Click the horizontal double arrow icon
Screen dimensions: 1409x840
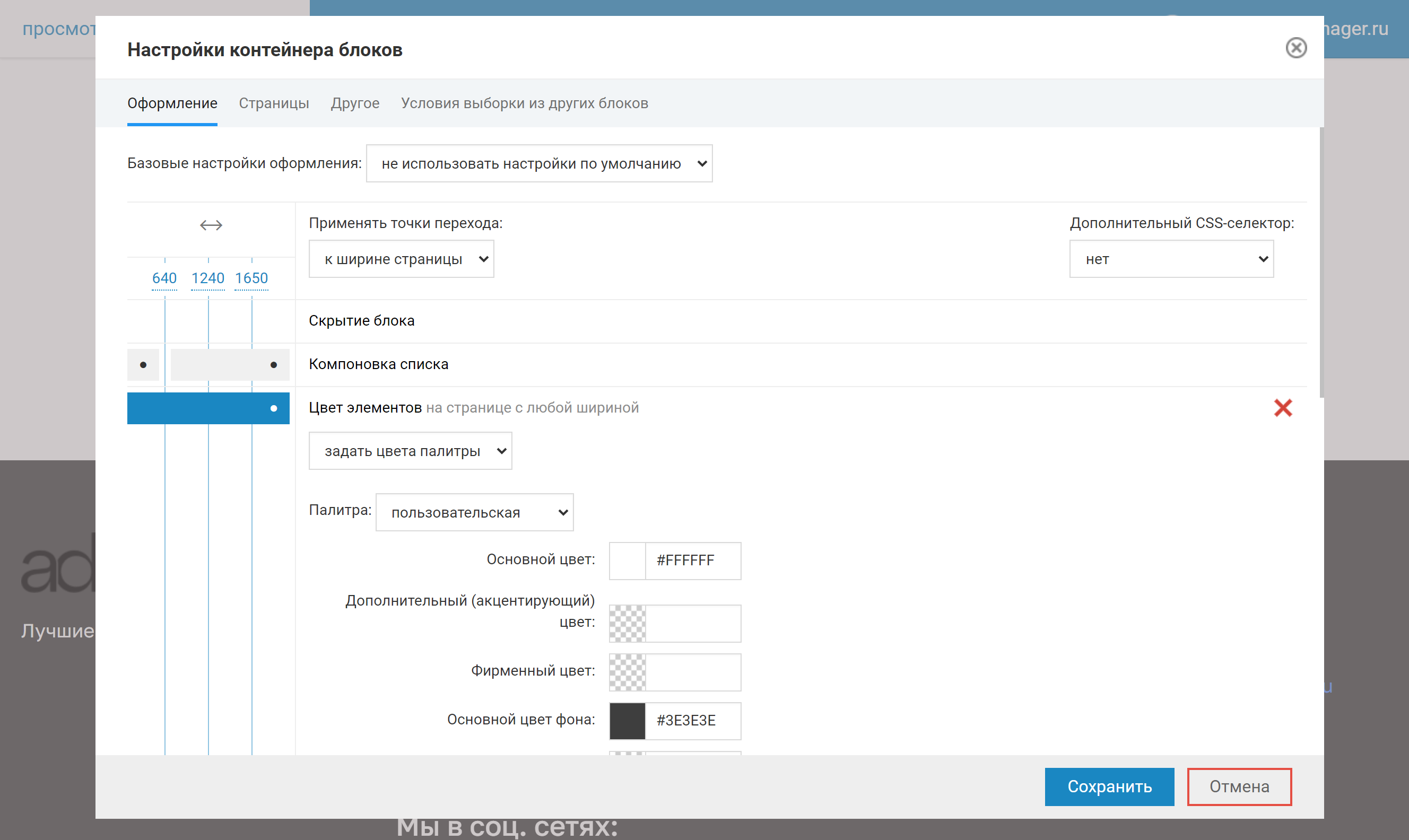pos(211,225)
